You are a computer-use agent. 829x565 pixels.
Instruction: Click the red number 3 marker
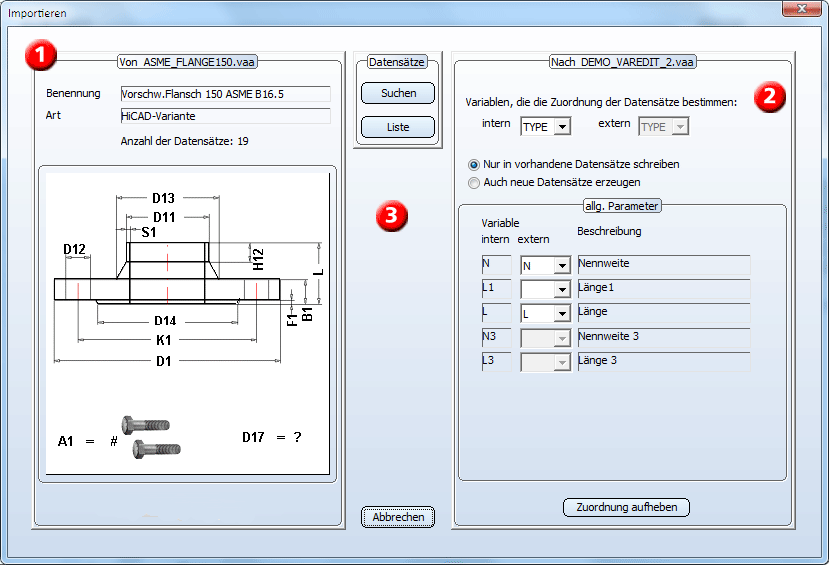click(395, 215)
